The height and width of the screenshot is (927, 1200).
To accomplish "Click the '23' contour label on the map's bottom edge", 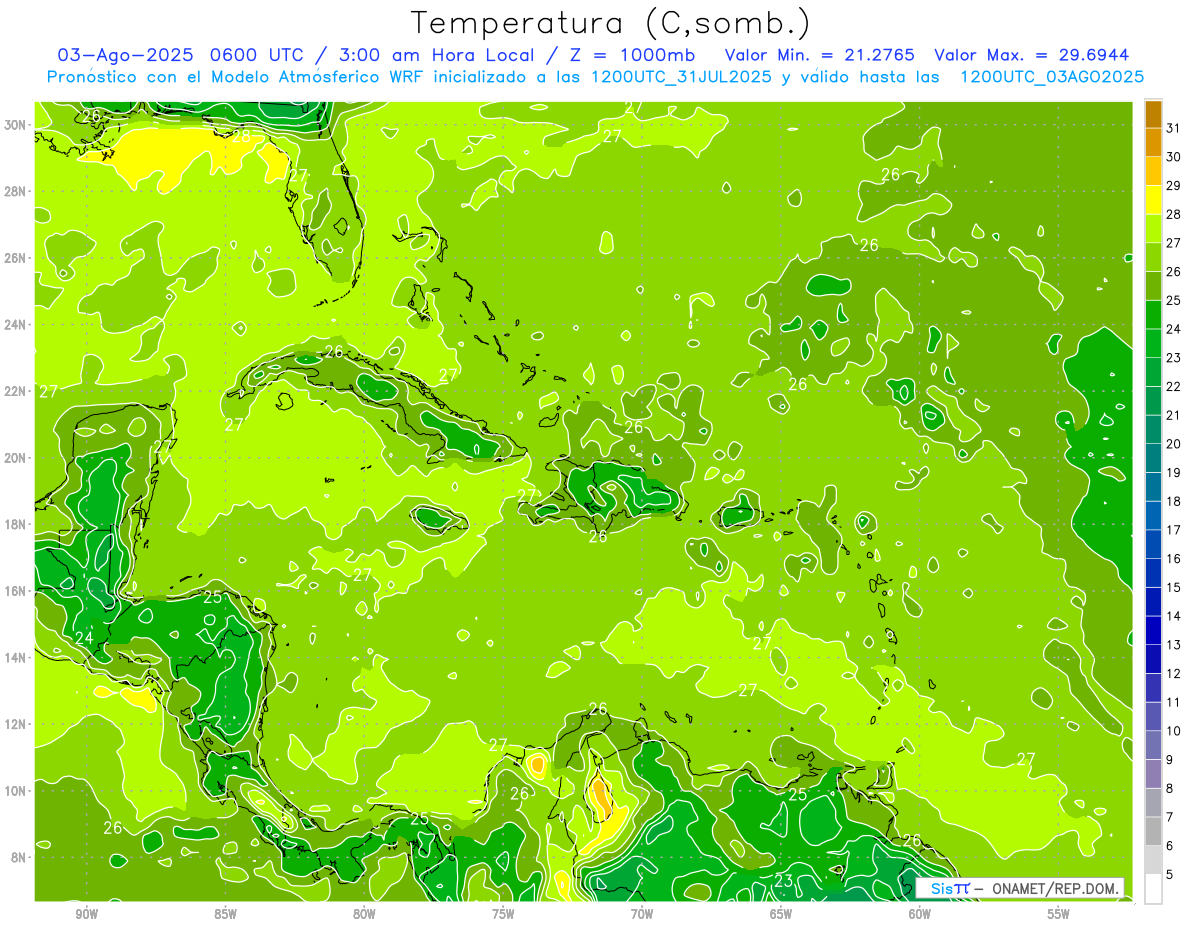I will (x=785, y=880).
